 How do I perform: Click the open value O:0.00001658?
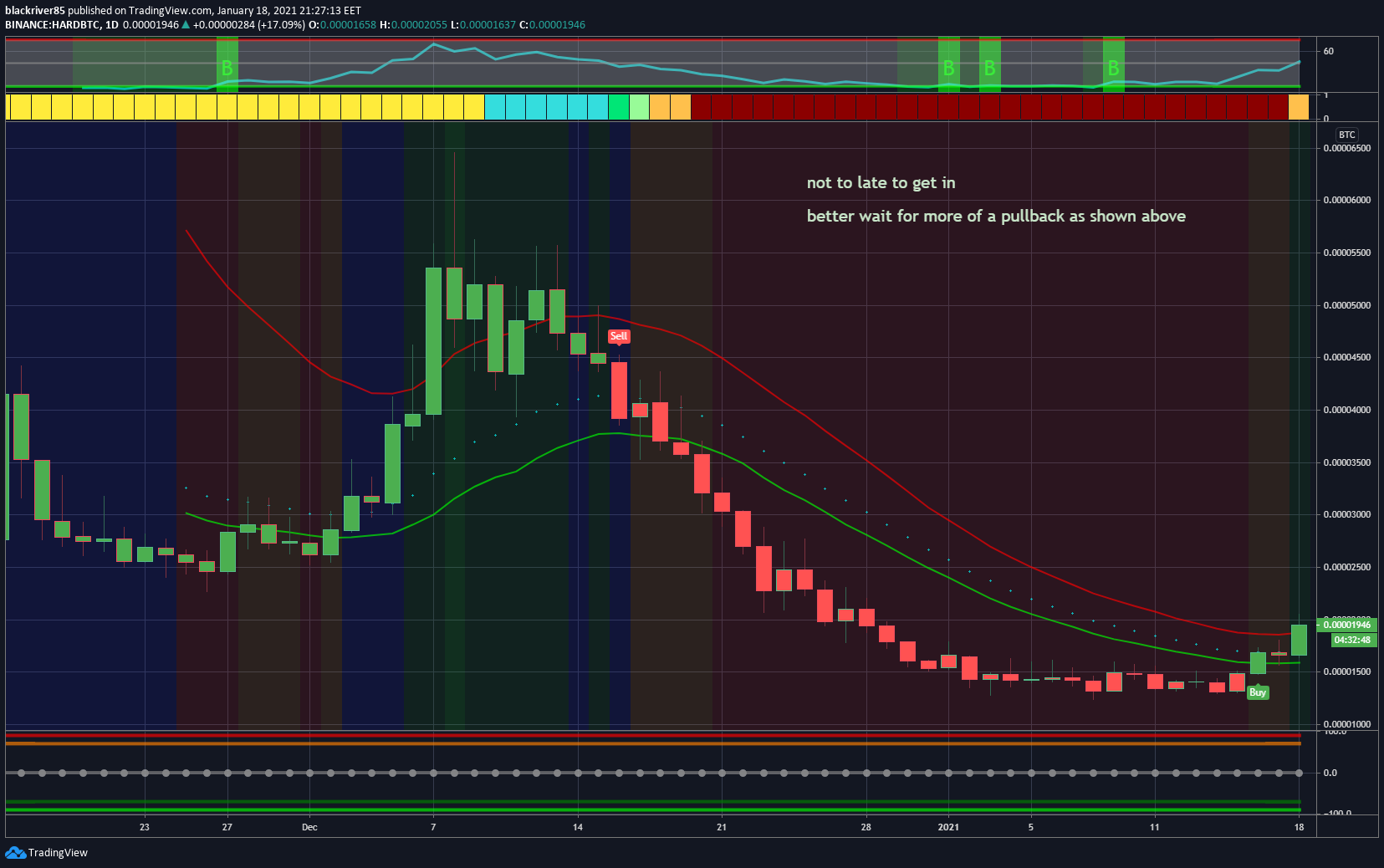(x=343, y=25)
